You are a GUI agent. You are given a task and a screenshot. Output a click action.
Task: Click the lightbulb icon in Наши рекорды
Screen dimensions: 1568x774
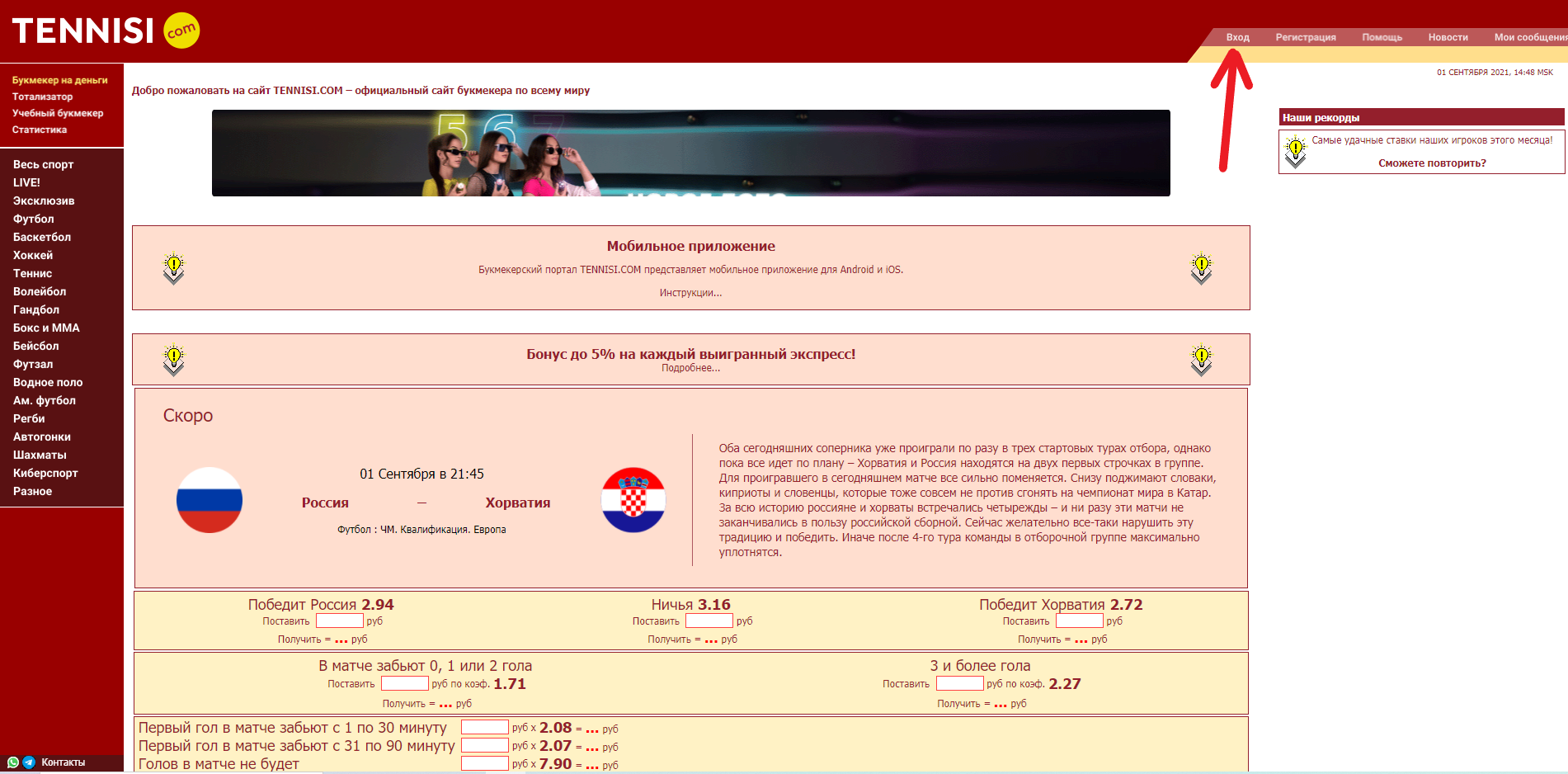point(1296,152)
